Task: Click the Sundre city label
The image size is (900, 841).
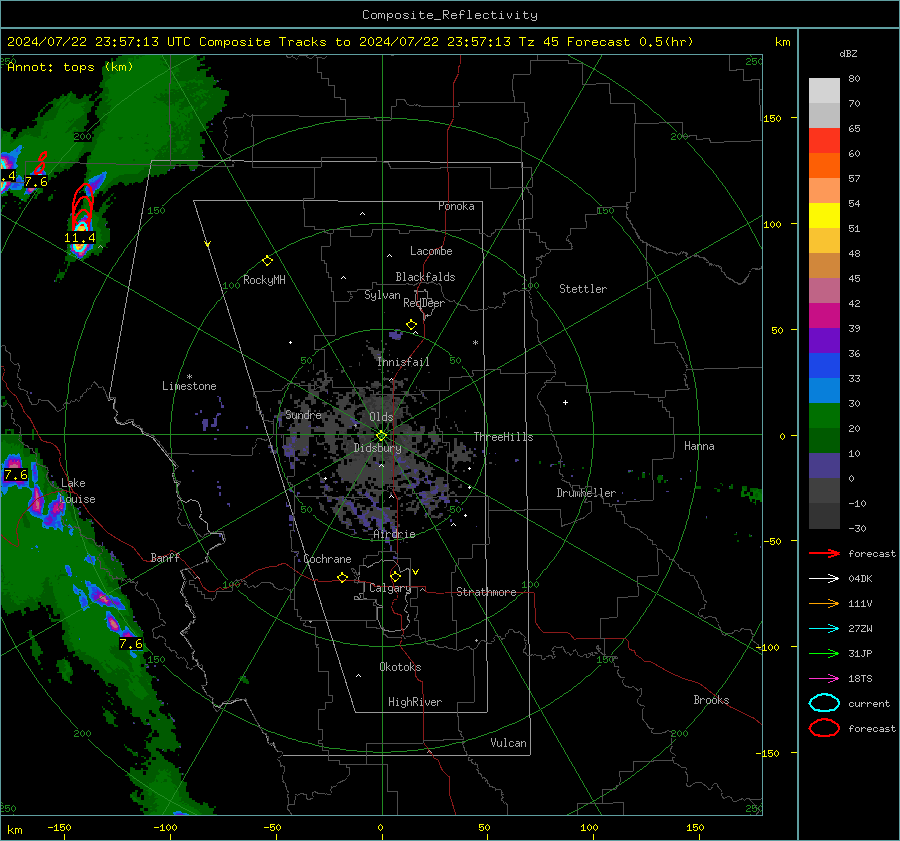Action: pyautogui.click(x=303, y=415)
